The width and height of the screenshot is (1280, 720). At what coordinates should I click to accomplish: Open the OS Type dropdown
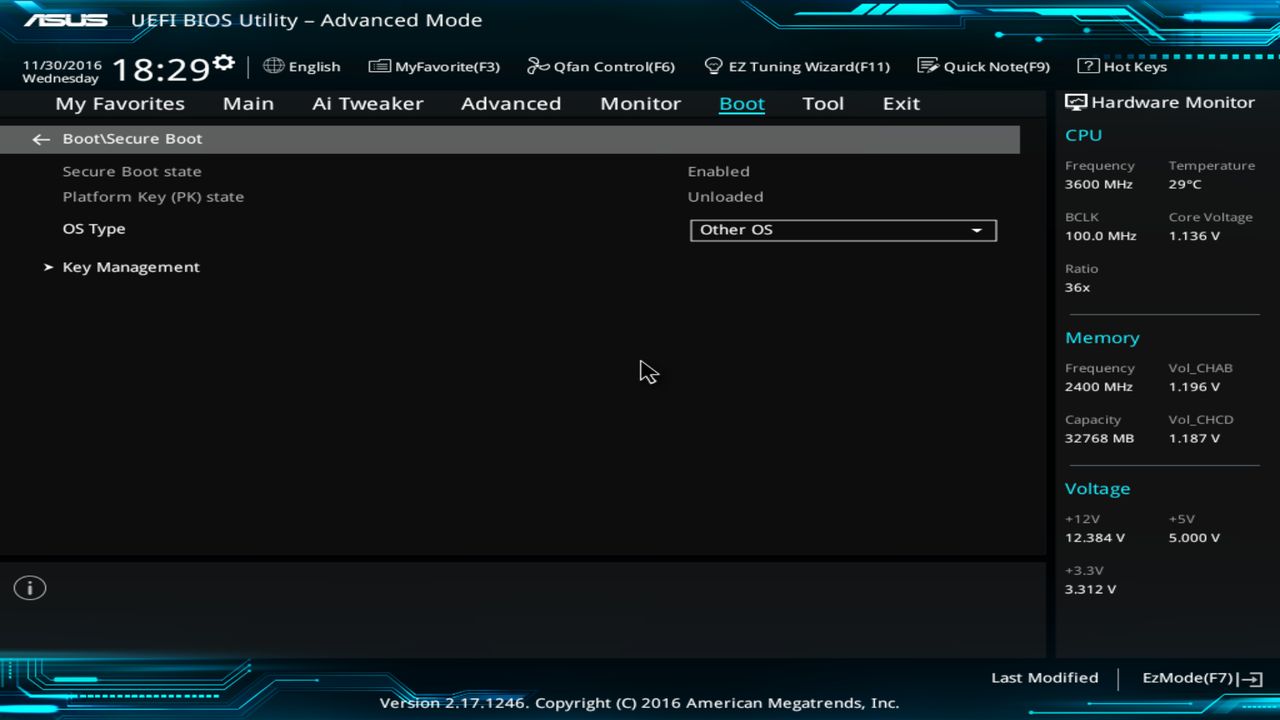pos(976,230)
